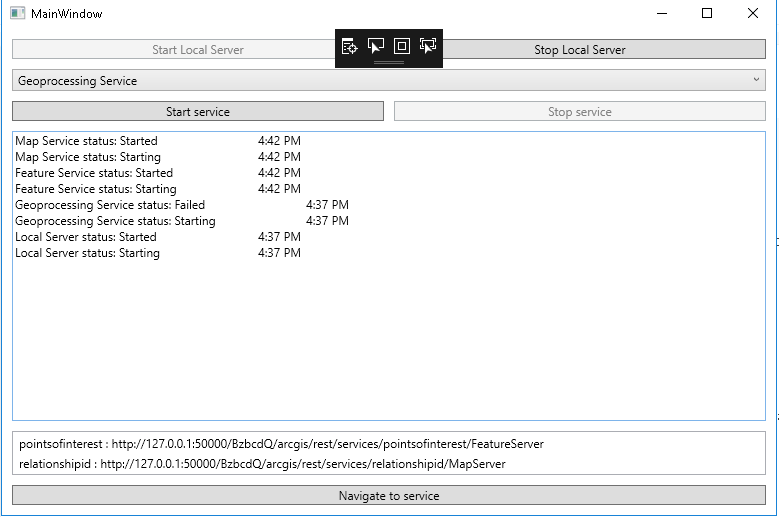Click the 4:37 PM time beside Local Server Starting
779x517 pixels.
279,253
